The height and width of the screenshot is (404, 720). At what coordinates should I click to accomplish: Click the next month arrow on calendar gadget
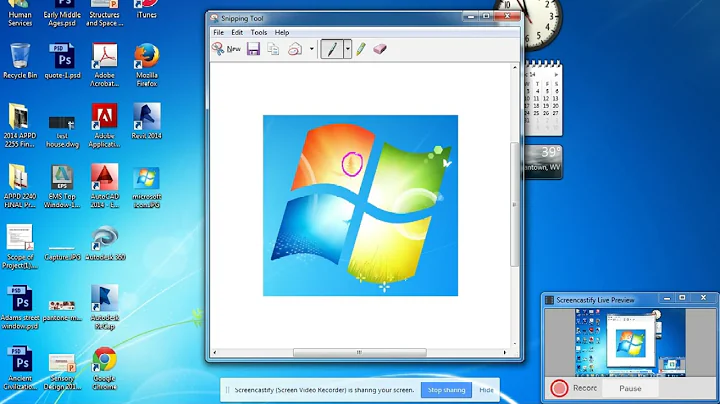tap(556, 74)
